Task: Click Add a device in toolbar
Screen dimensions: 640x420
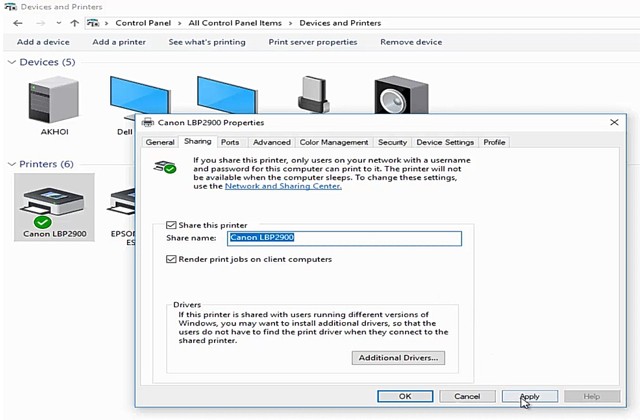Action: click(43, 42)
